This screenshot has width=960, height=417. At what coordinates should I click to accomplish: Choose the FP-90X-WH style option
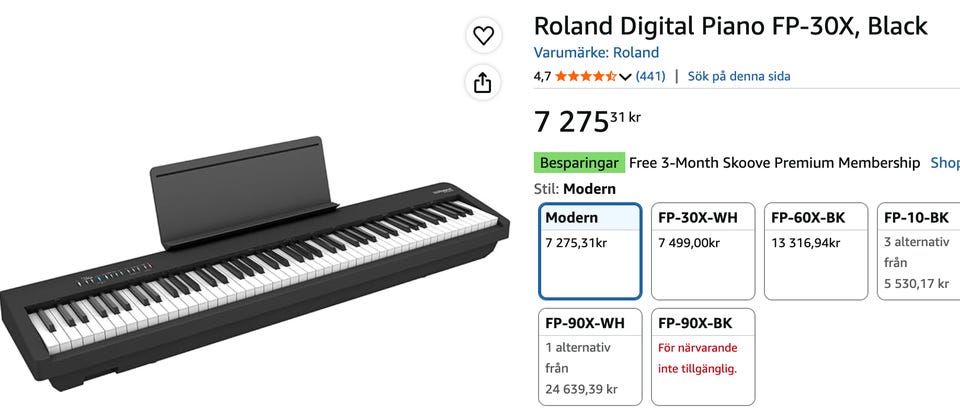tap(590, 357)
